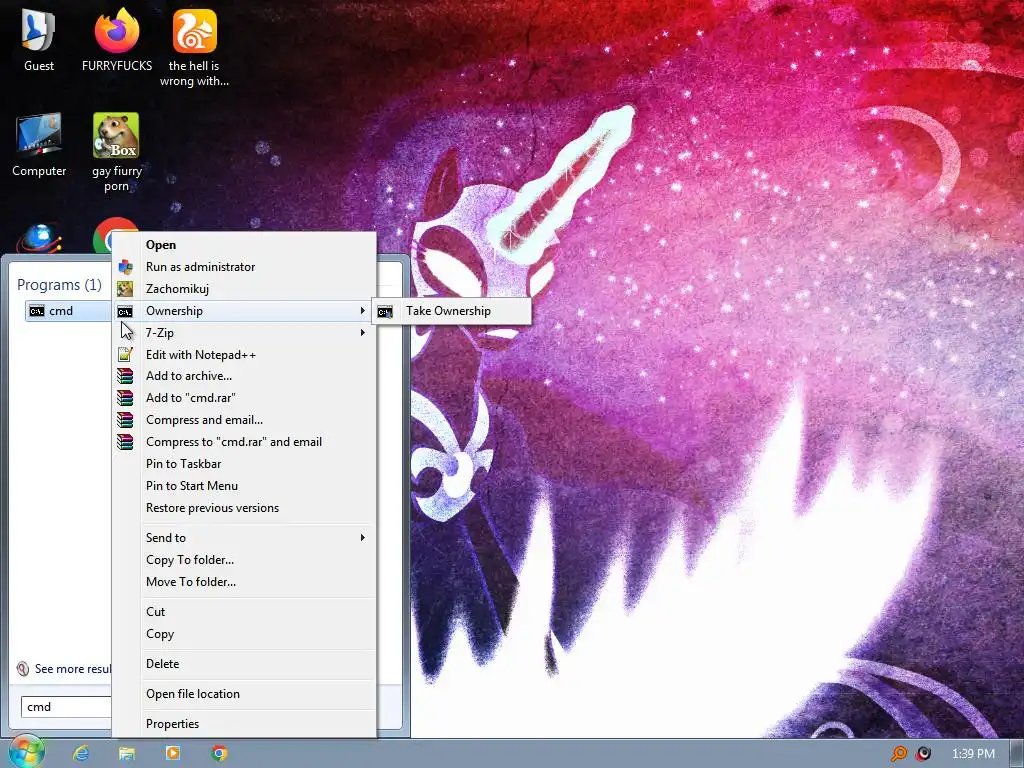Image resolution: width=1024 pixels, height=768 pixels.
Task: Launch Google Chrome from the taskbar
Action: point(219,753)
